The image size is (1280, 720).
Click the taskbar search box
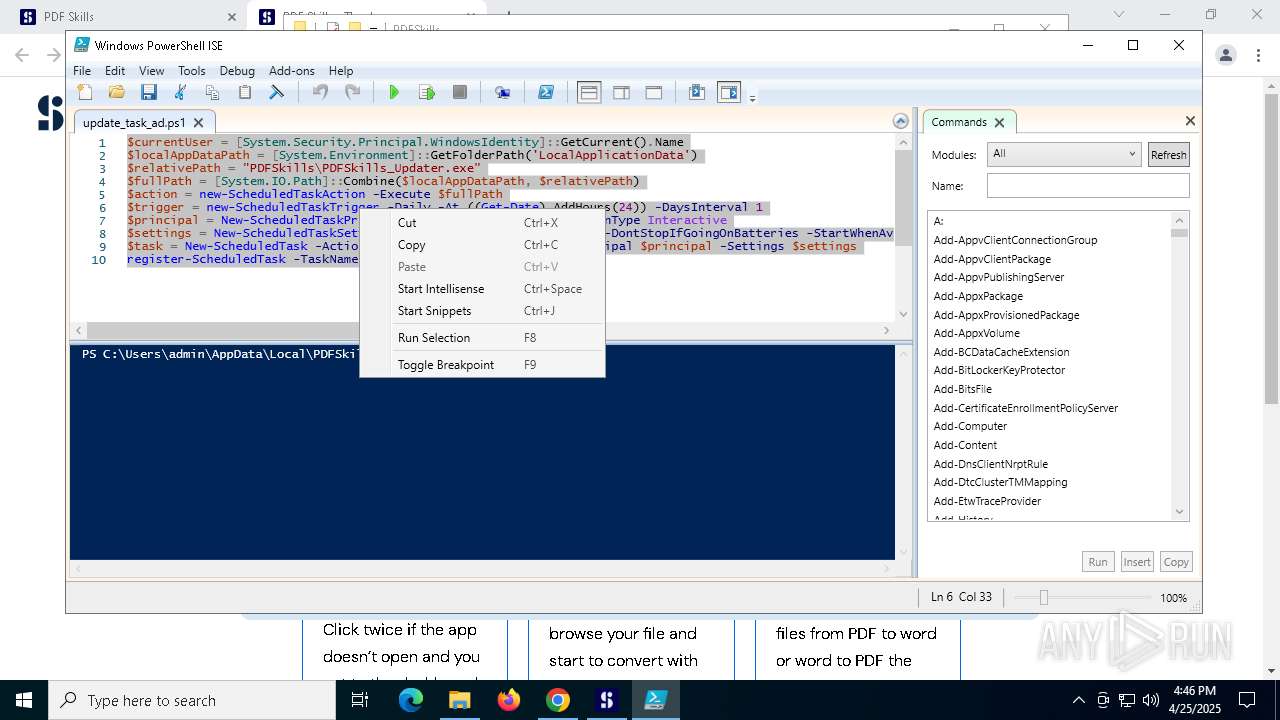click(x=192, y=700)
